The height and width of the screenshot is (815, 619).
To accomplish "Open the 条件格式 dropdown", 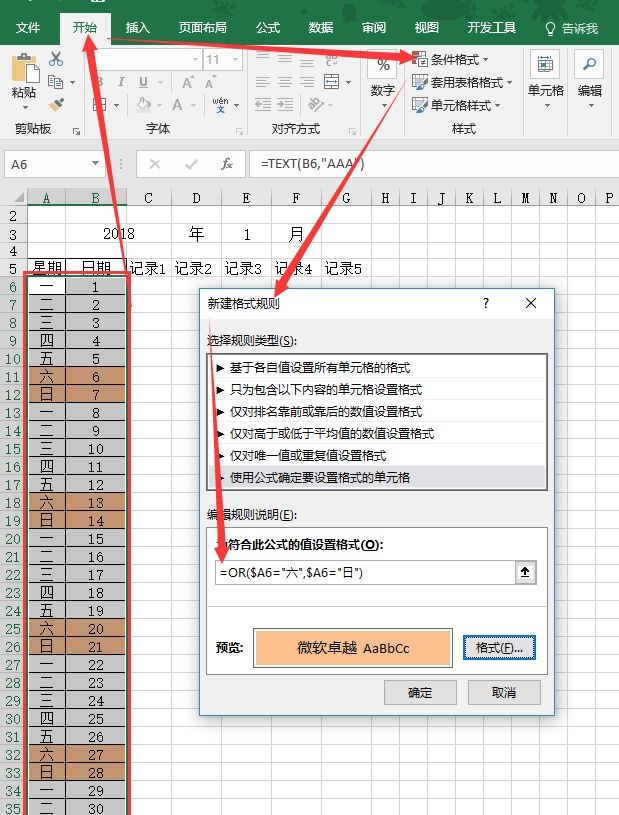I will click(452, 60).
